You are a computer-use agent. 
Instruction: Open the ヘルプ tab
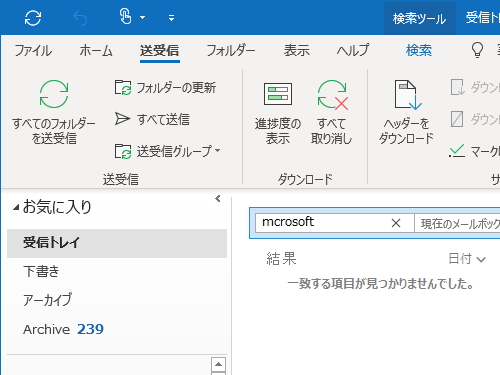coord(353,51)
